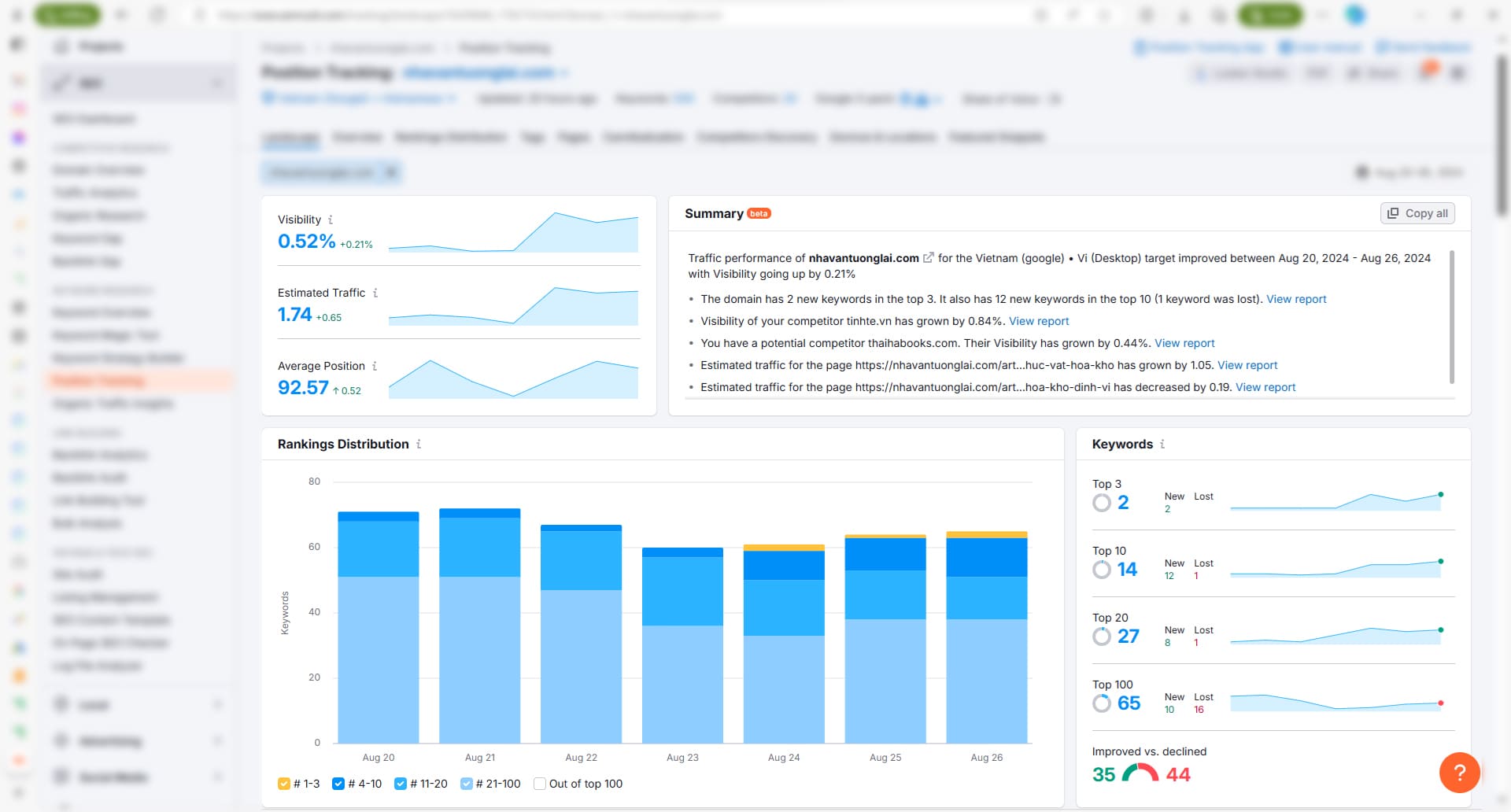Screen dimensions: 1511x812
Task: Open nhavantuonglai.com via the external link icon
Action: point(929,258)
